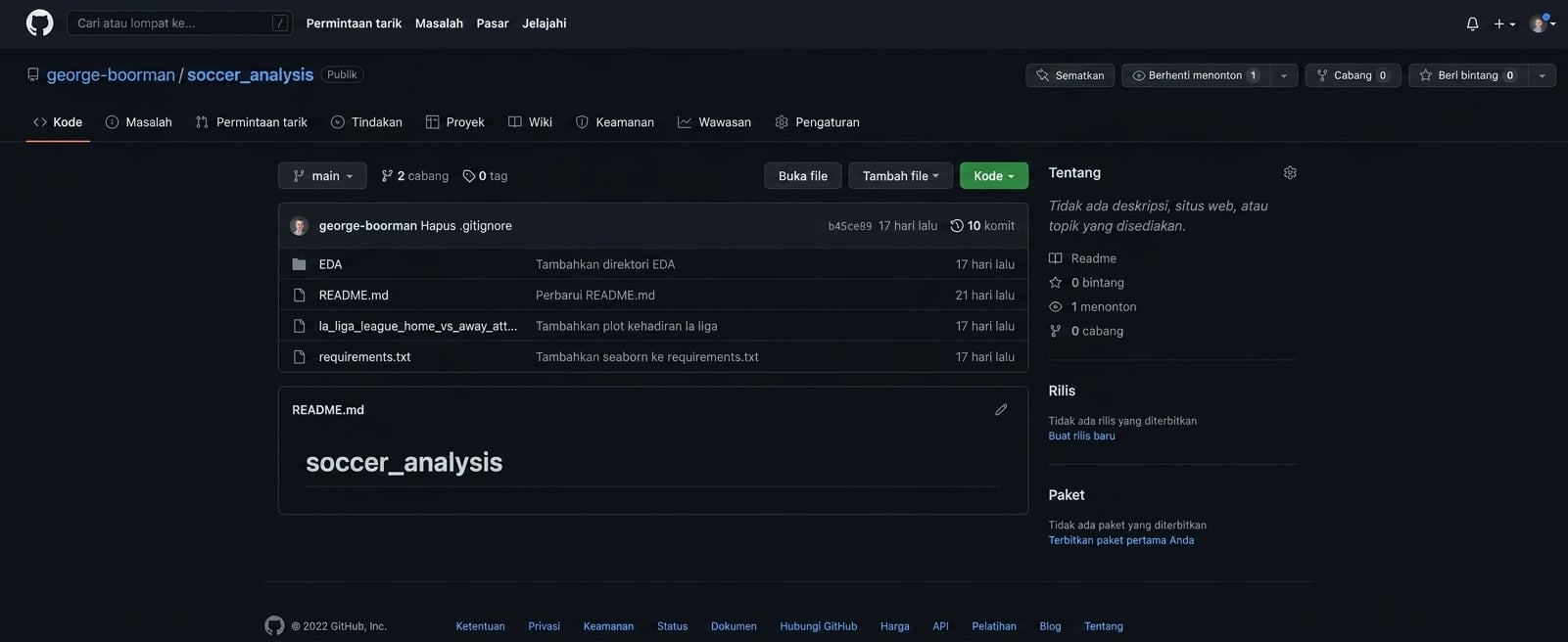Screen dimensions: 1568x642
Task: Click 'Terbitkan paket pertama Anda' link
Action: (1120, 540)
